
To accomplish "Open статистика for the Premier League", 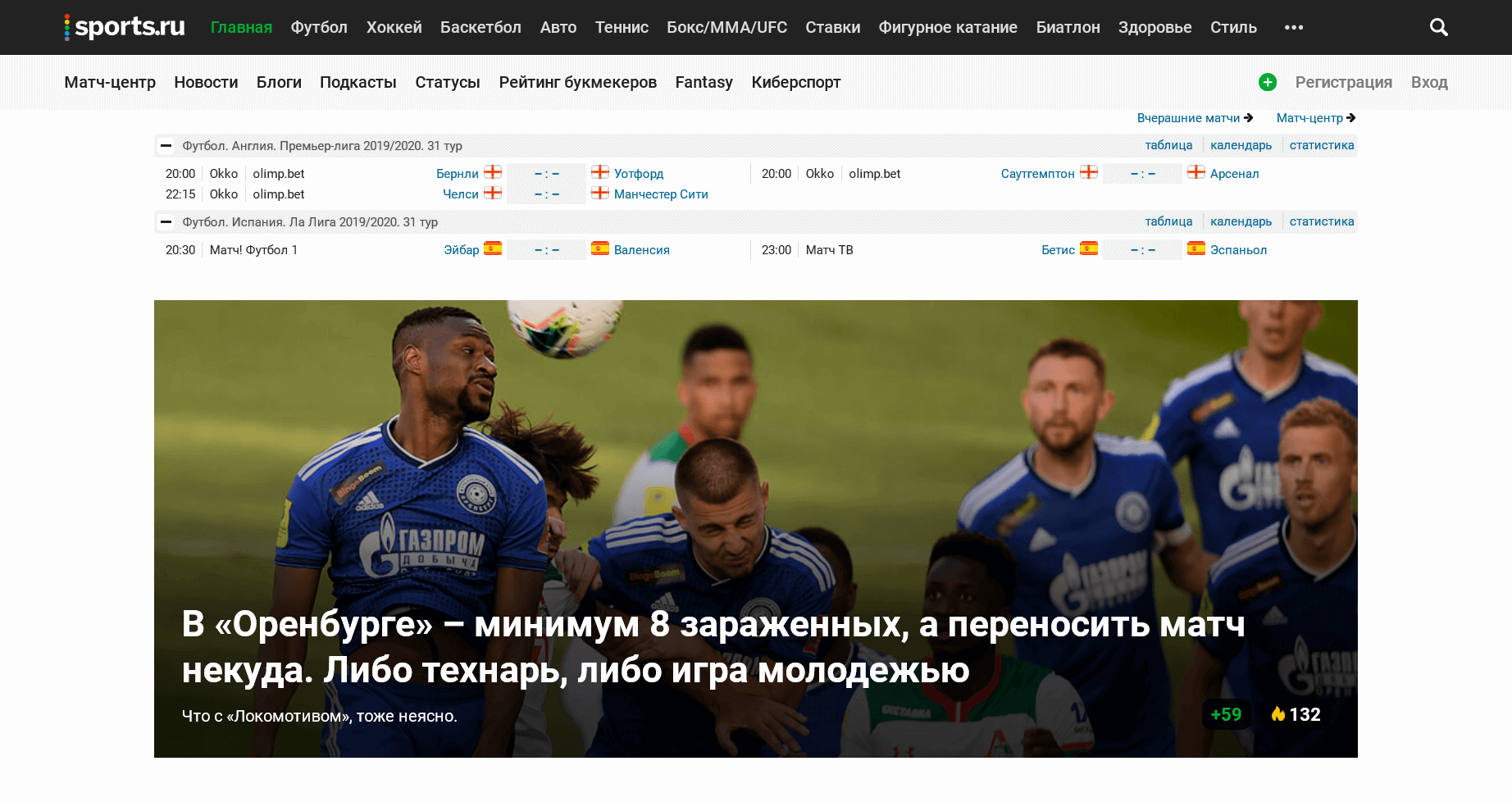I will pyautogui.click(x=1322, y=145).
